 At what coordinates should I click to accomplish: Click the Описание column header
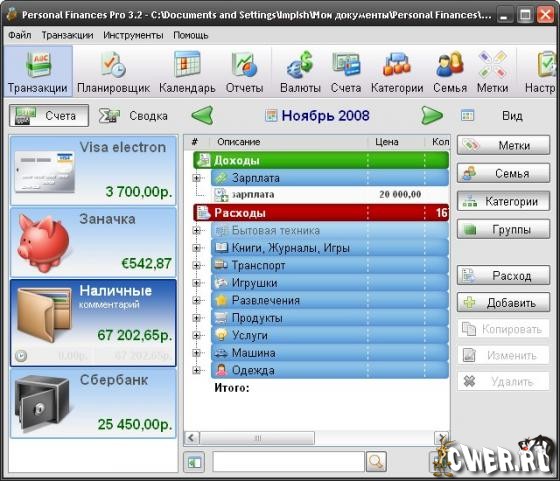[288, 142]
